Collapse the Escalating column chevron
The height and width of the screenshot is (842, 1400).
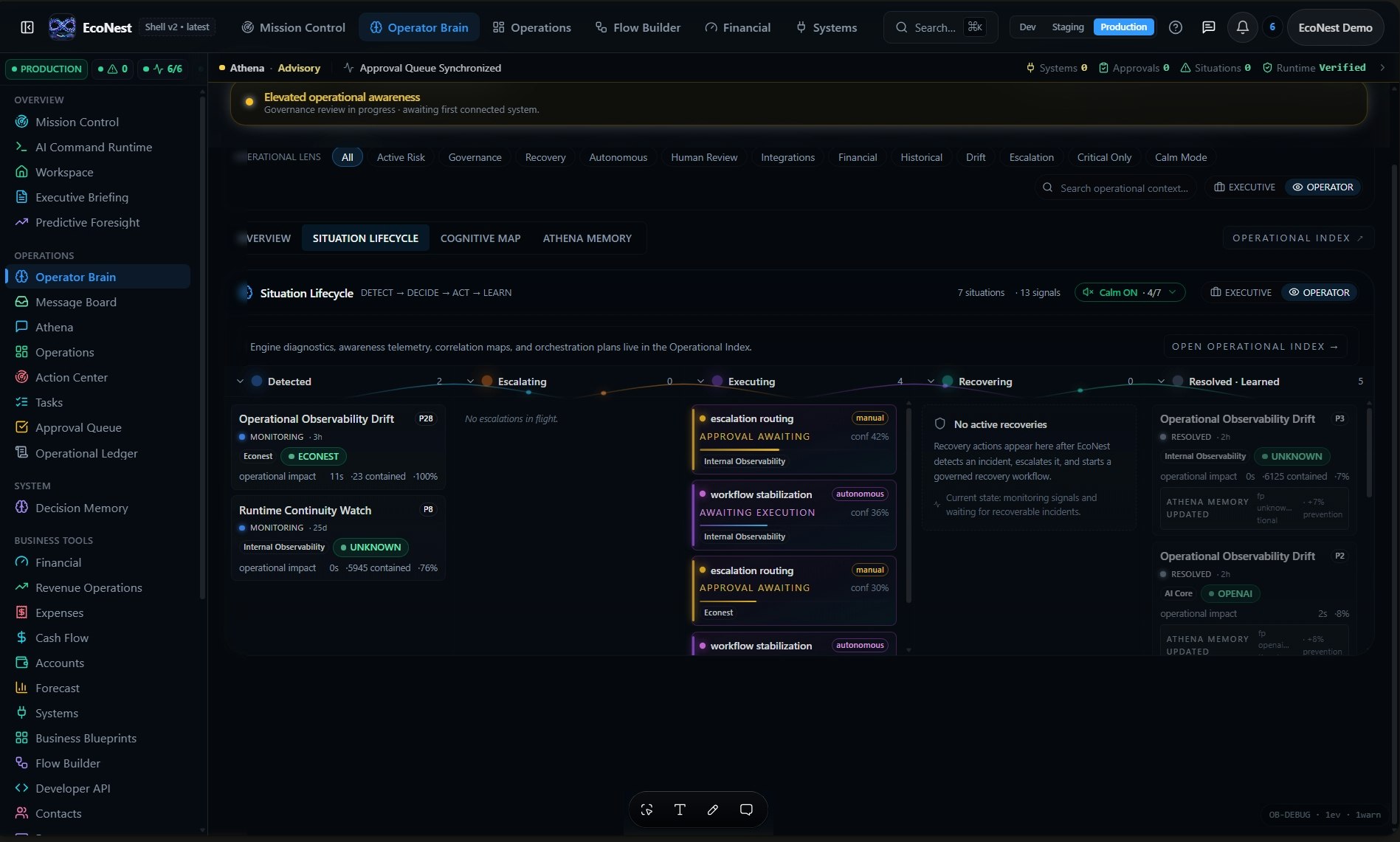470,382
